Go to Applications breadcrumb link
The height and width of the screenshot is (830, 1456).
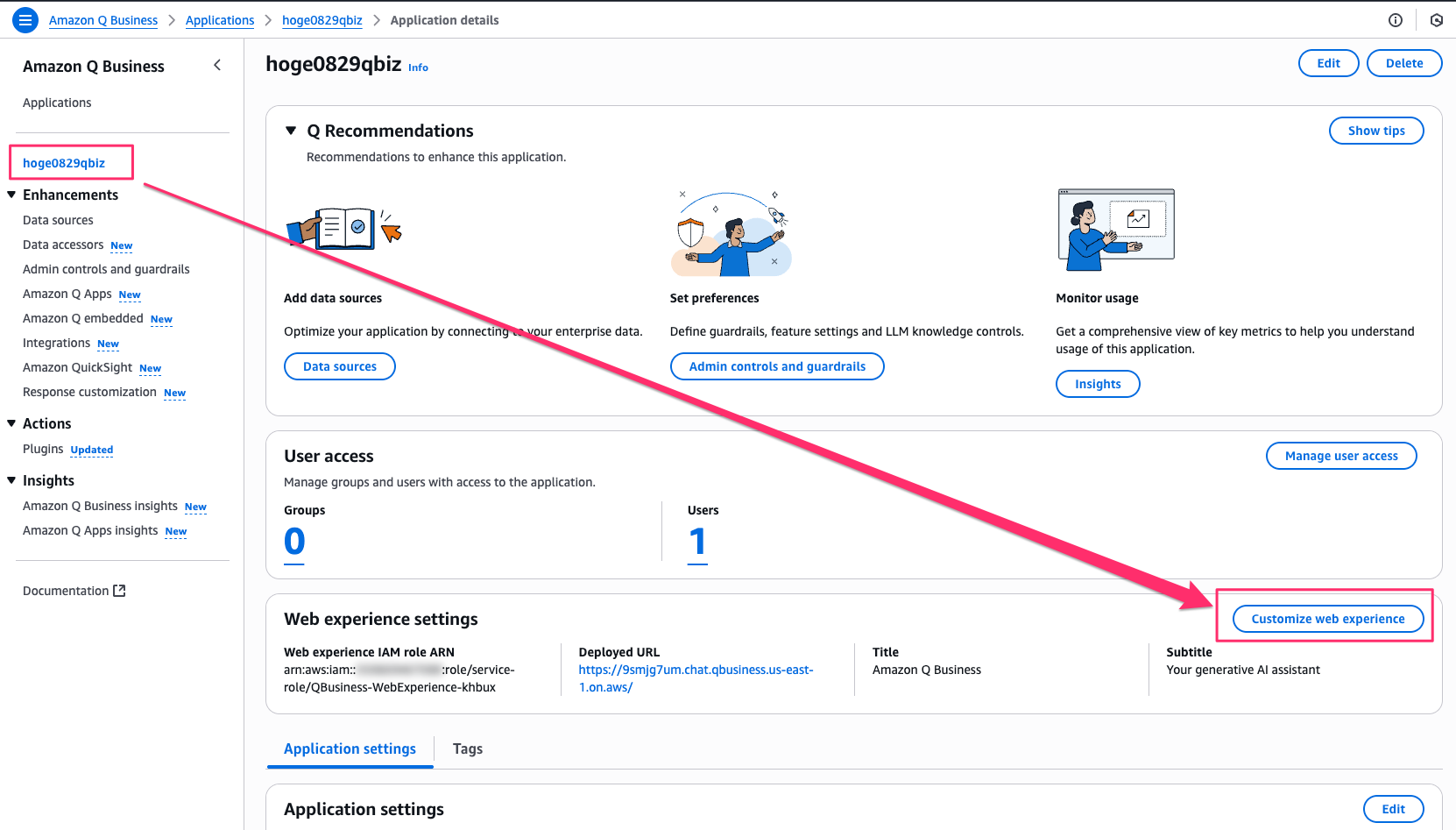tap(220, 20)
